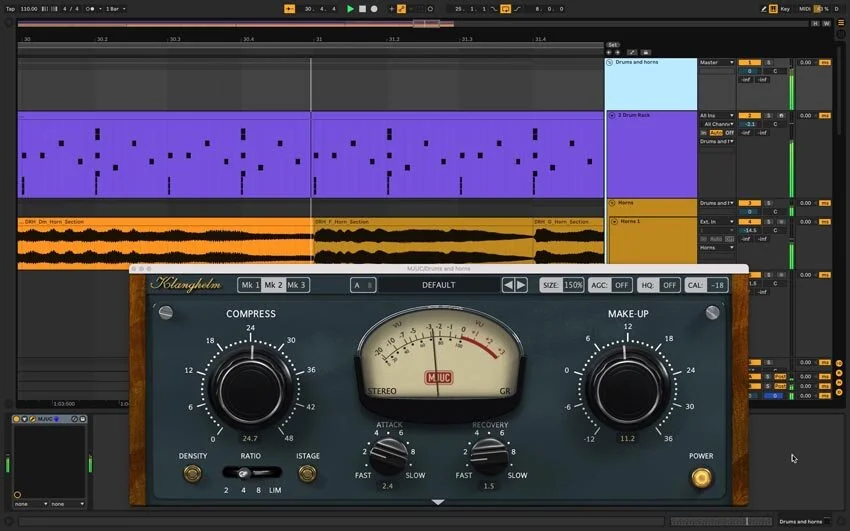Viewport: 850px width, 531px height.
Task: Click the make-up value 11.2
Action: pyautogui.click(x=627, y=438)
